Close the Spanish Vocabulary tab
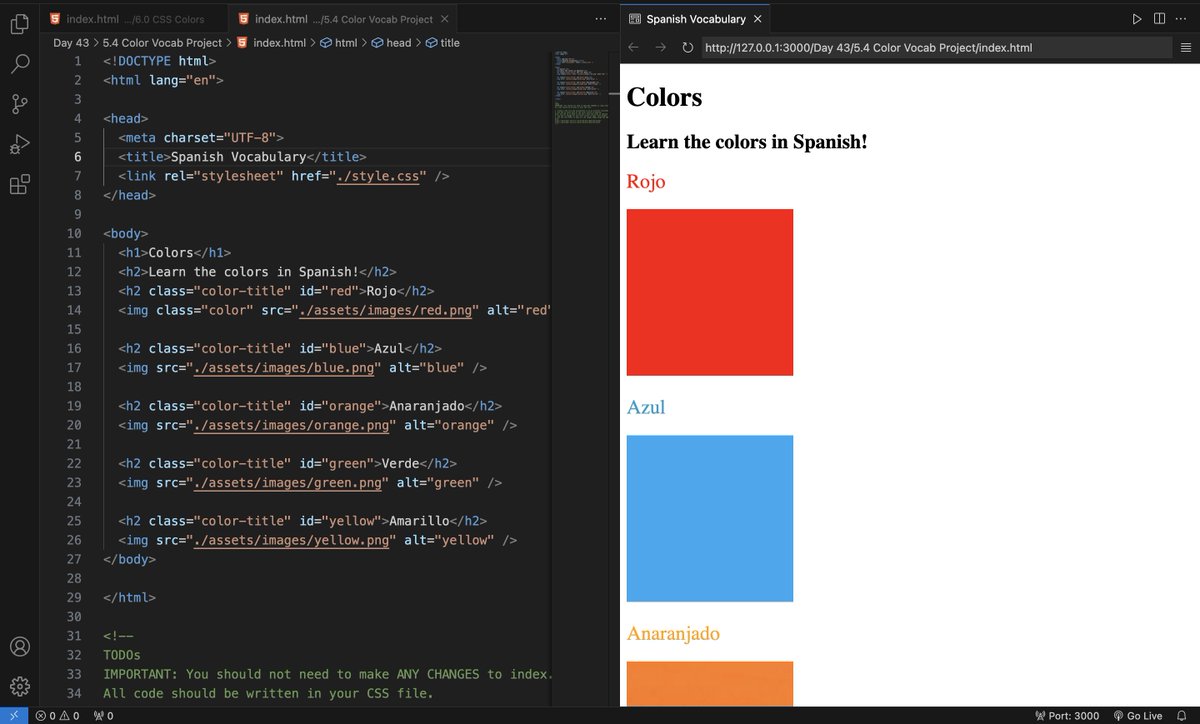The image size is (1200, 724). (x=758, y=19)
